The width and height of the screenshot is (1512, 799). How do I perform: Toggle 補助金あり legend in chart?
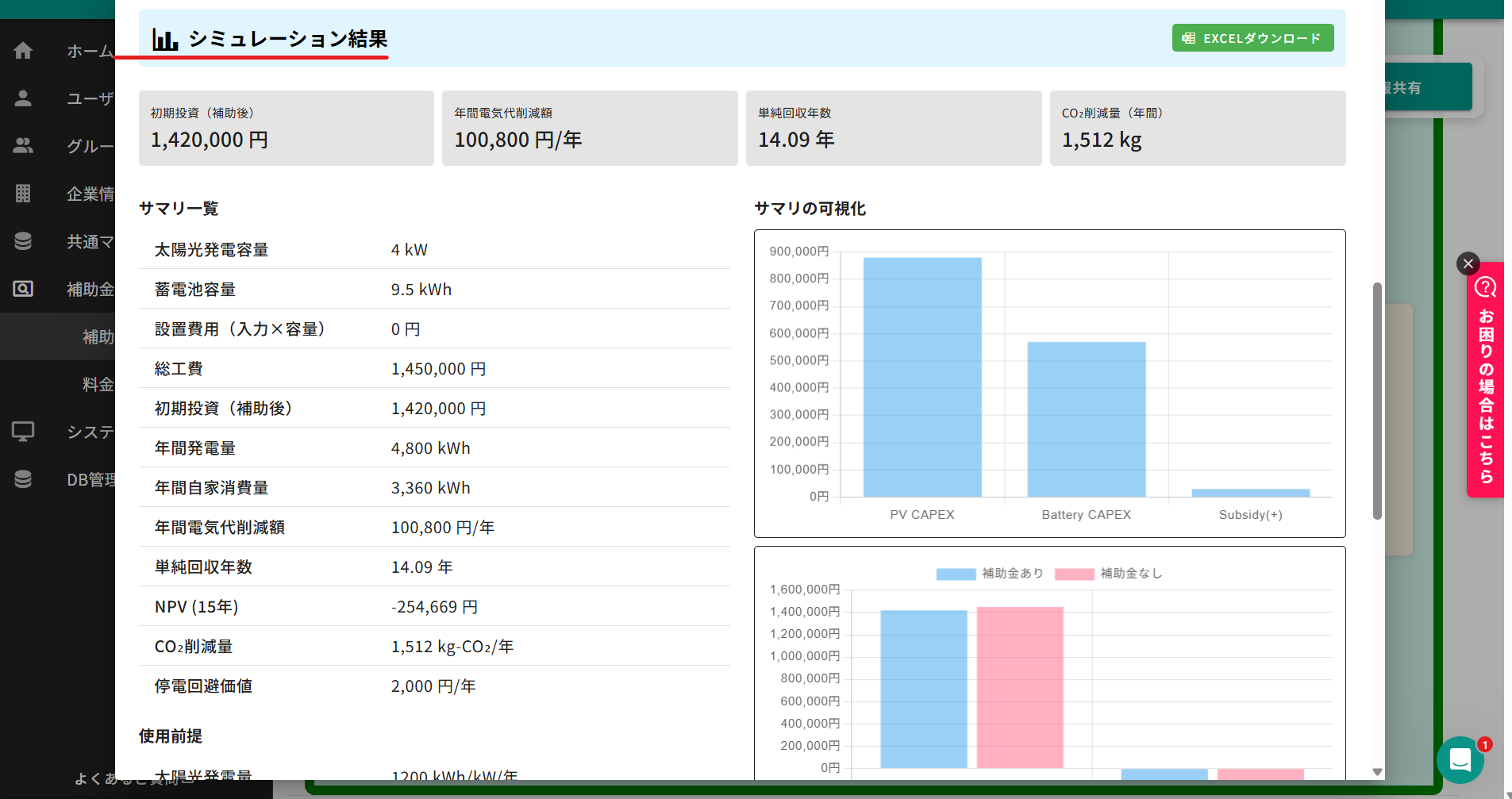pyautogui.click(x=989, y=574)
